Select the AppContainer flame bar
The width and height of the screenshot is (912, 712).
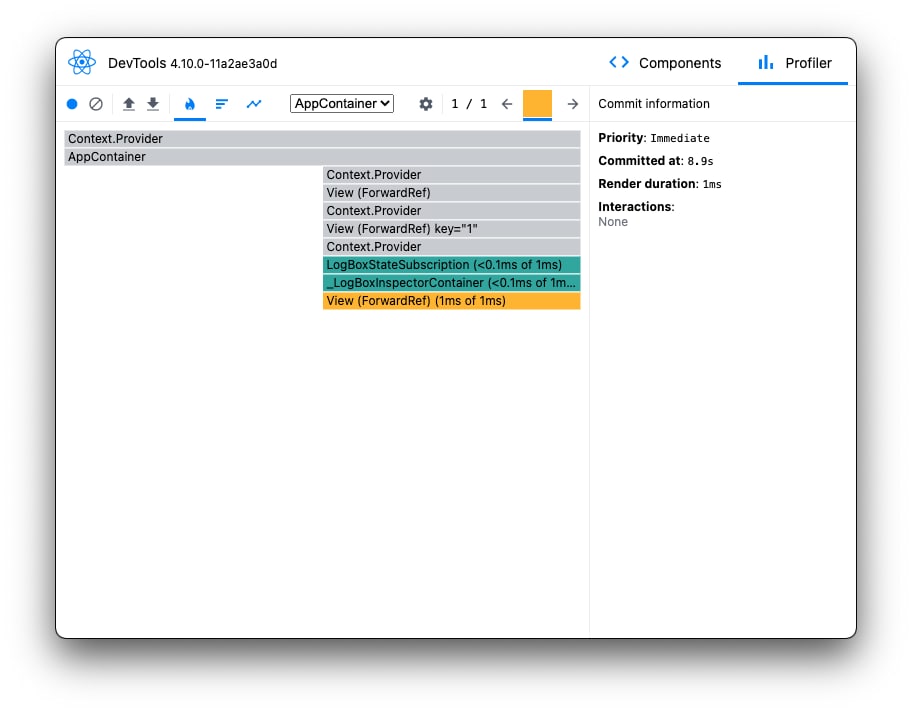point(322,156)
